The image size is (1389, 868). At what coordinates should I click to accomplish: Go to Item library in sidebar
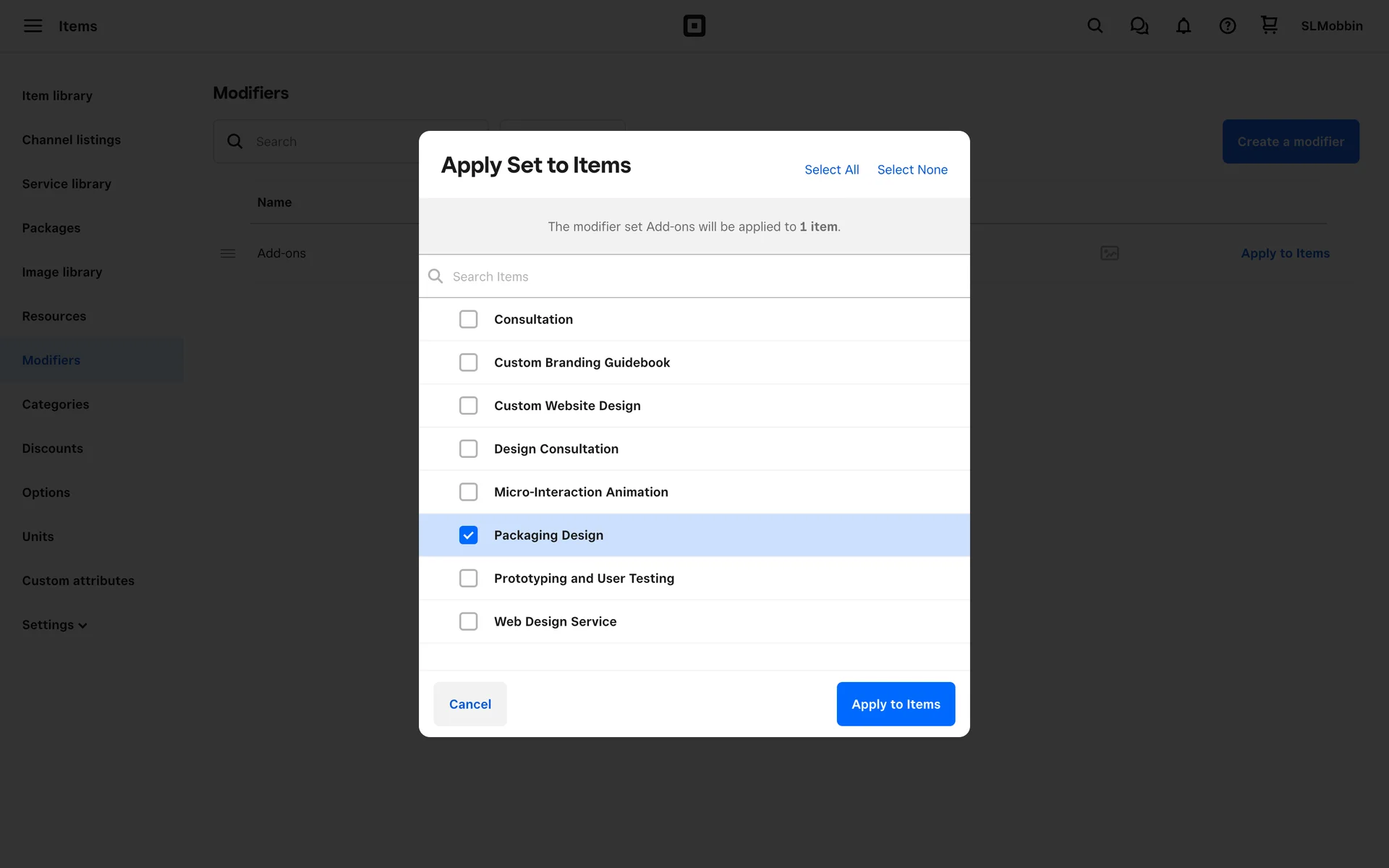(x=57, y=95)
